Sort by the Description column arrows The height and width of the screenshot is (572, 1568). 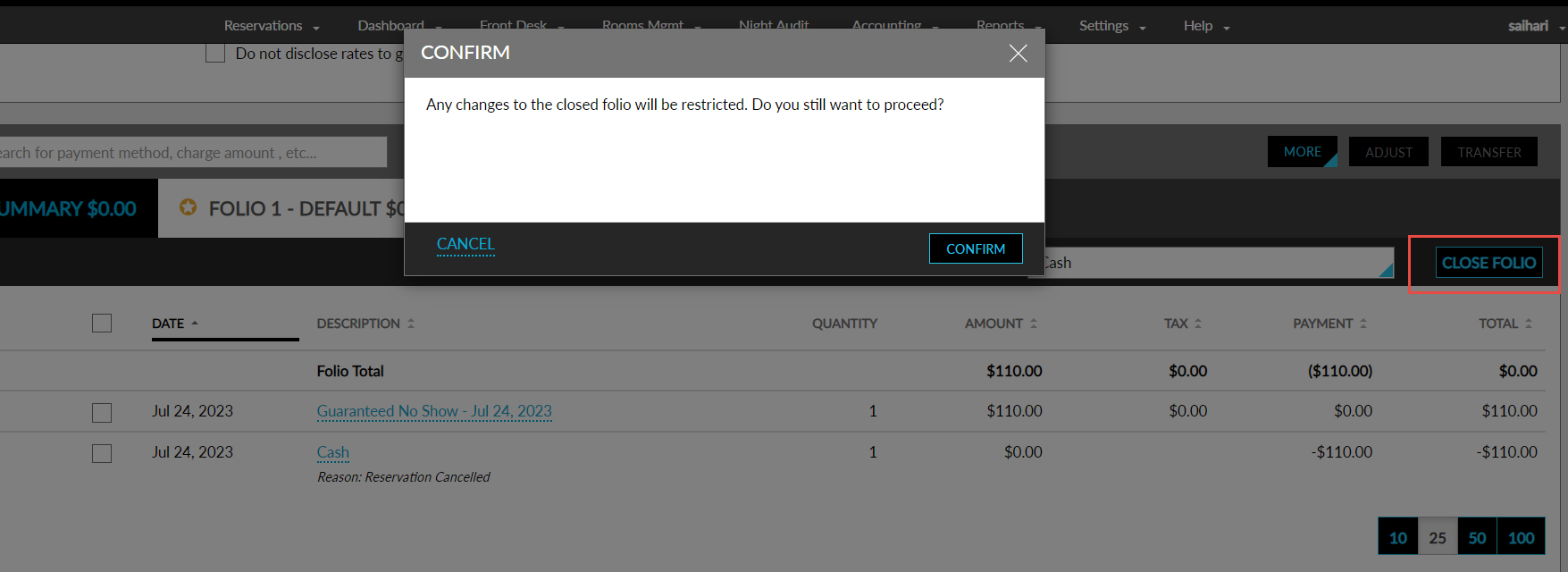411,324
